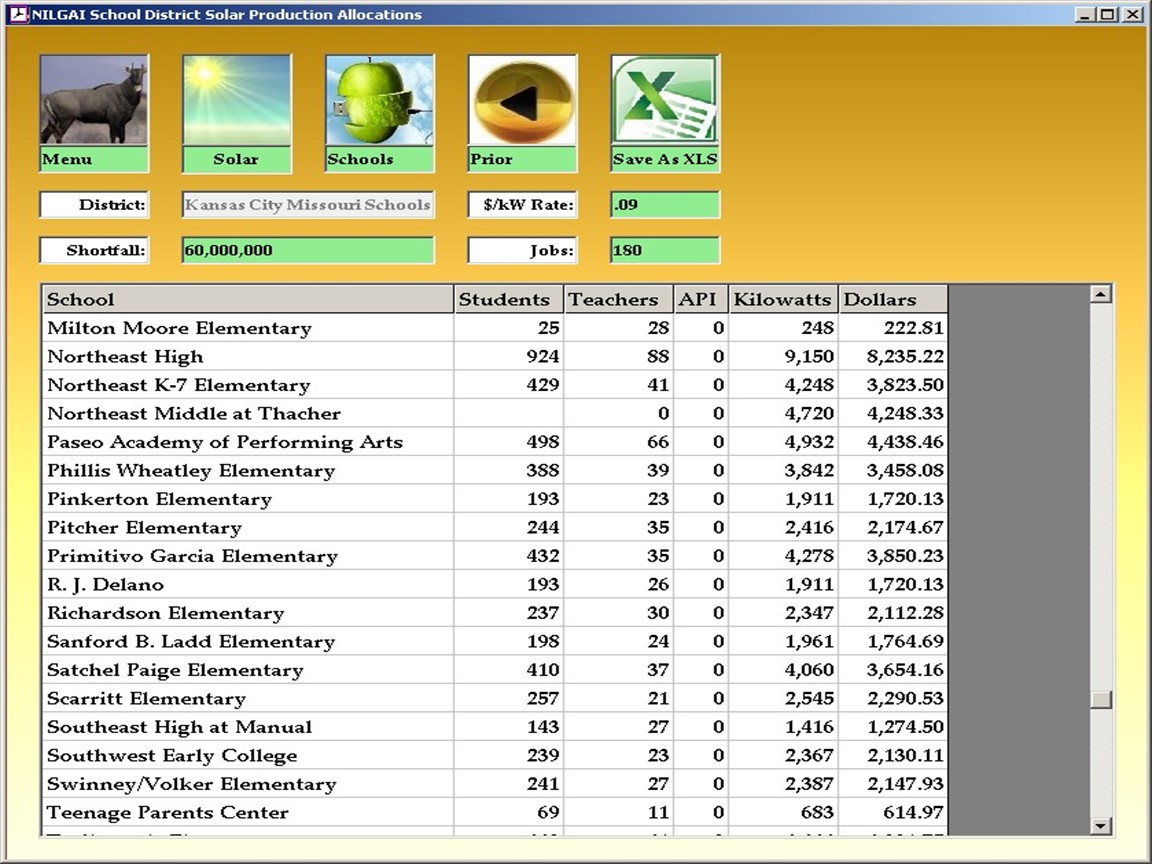1152x864 pixels.
Task: Click the Solar label button
Action: coord(237,159)
